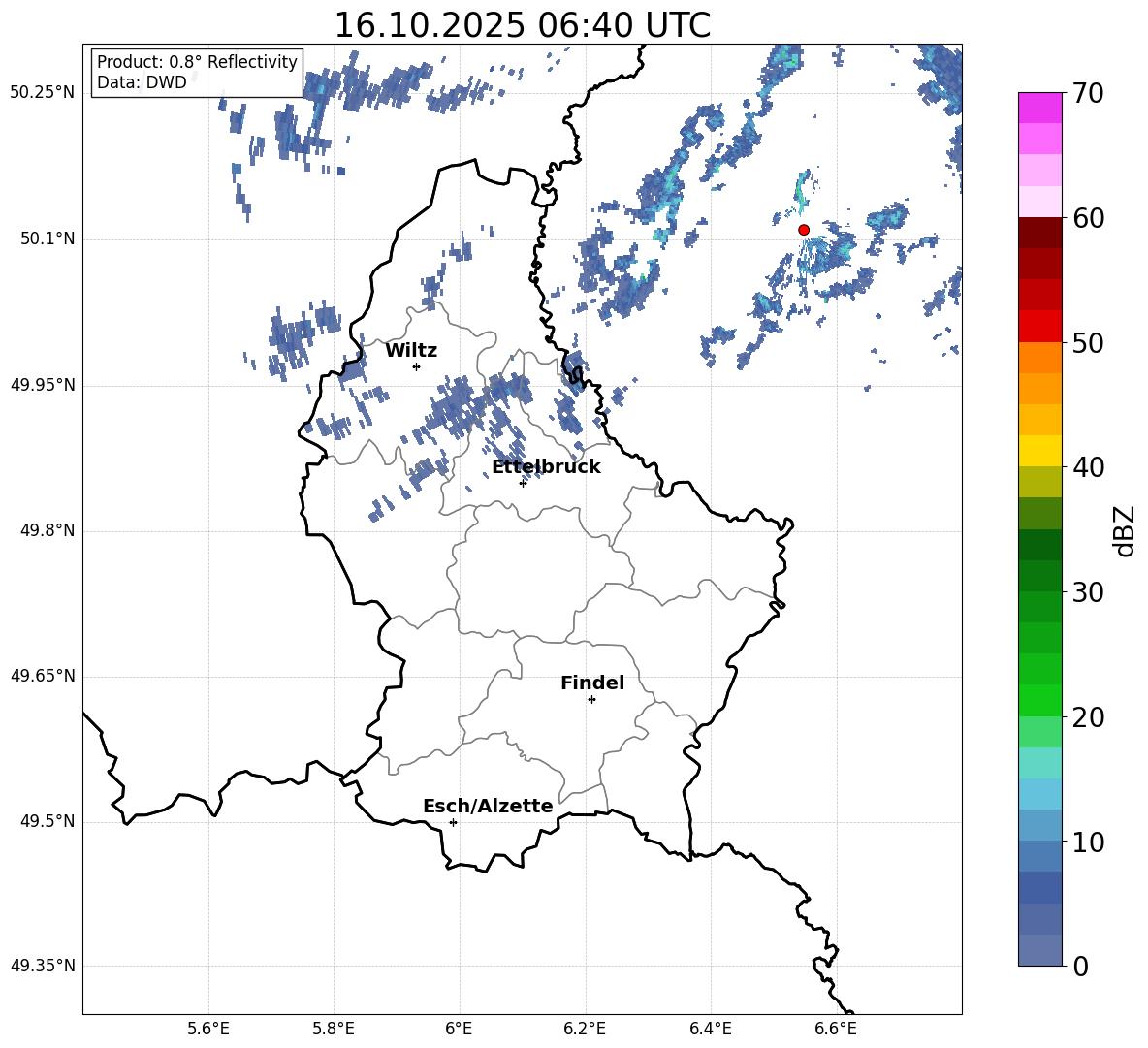1148x1048 pixels.
Task: Click the 50 colorbar tick label
Action: tap(1088, 342)
